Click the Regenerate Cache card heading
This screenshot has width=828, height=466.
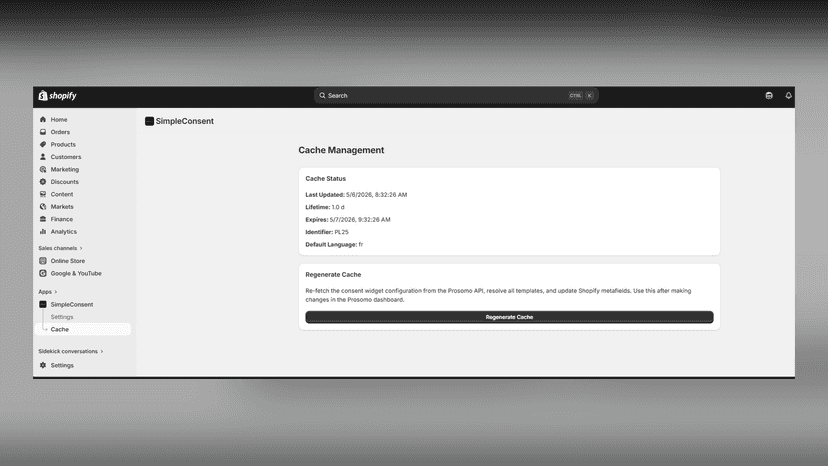click(x=333, y=275)
